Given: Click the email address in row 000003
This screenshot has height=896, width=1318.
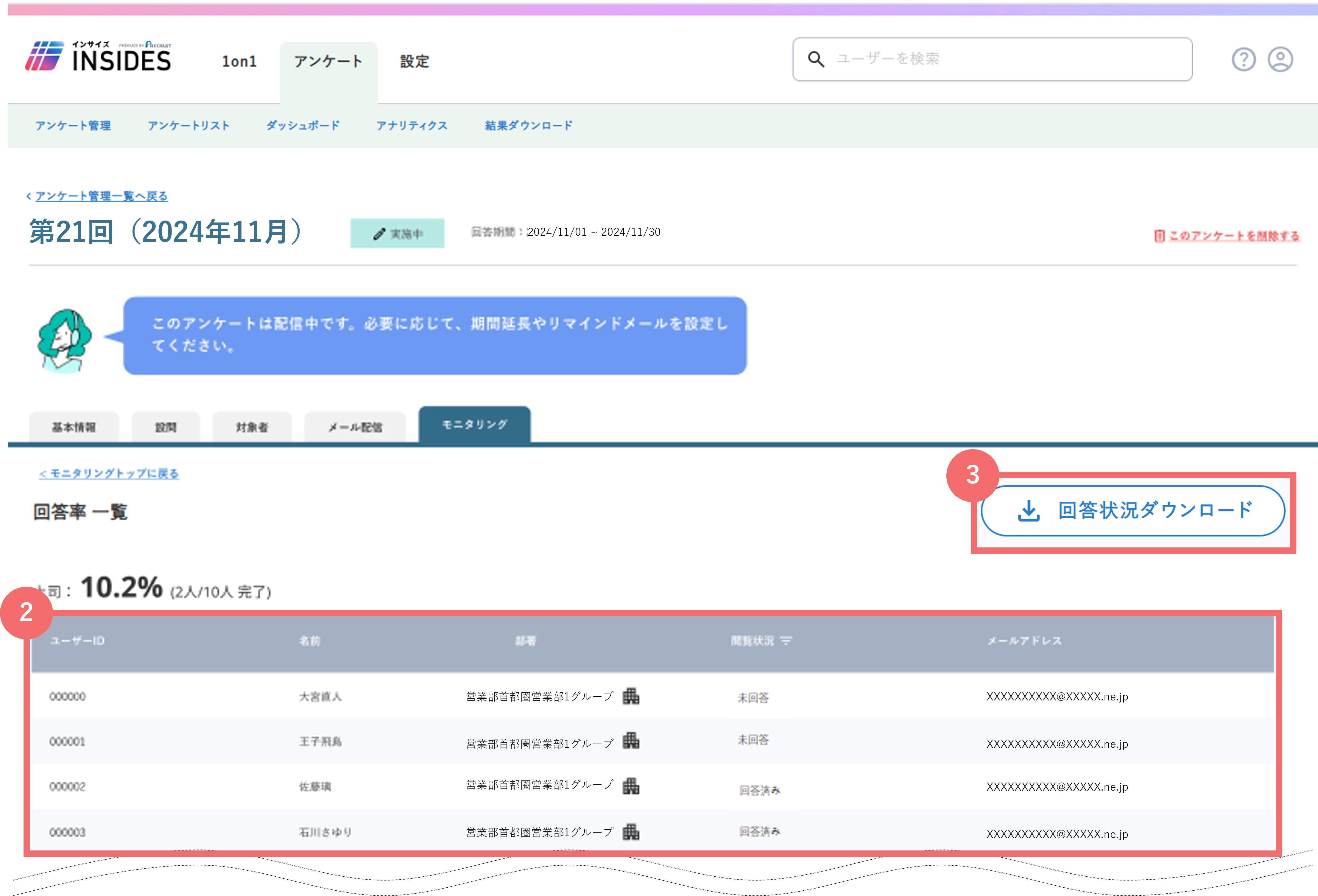Looking at the screenshot, I should click(1057, 833).
